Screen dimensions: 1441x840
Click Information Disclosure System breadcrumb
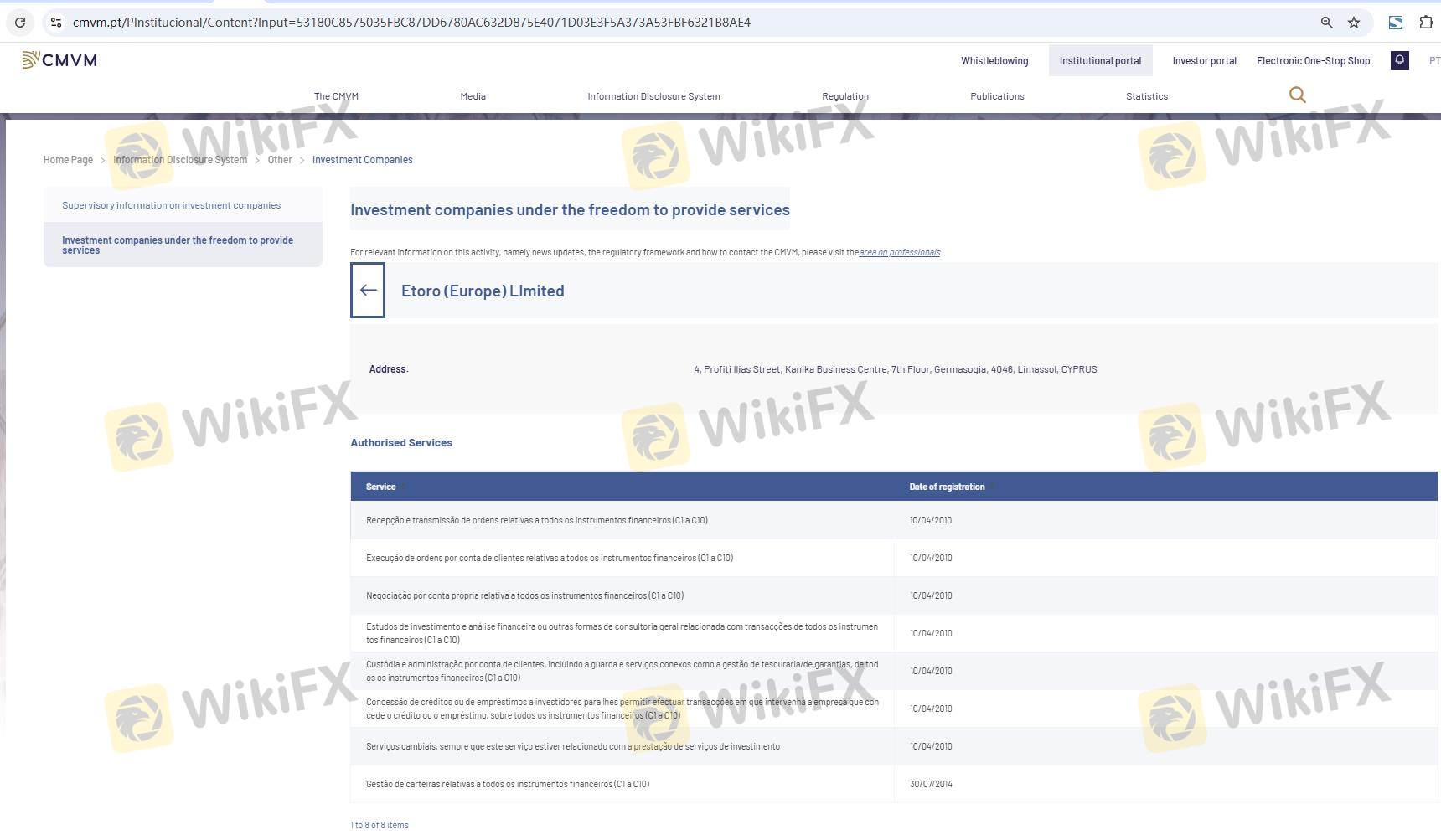click(180, 160)
